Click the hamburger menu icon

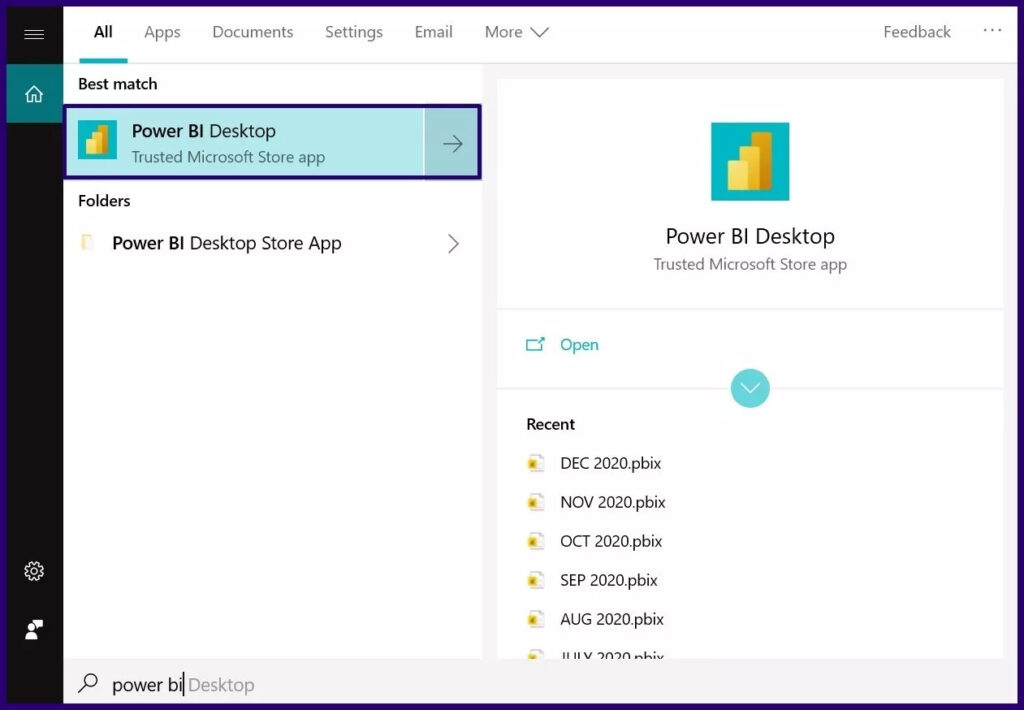click(x=34, y=34)
